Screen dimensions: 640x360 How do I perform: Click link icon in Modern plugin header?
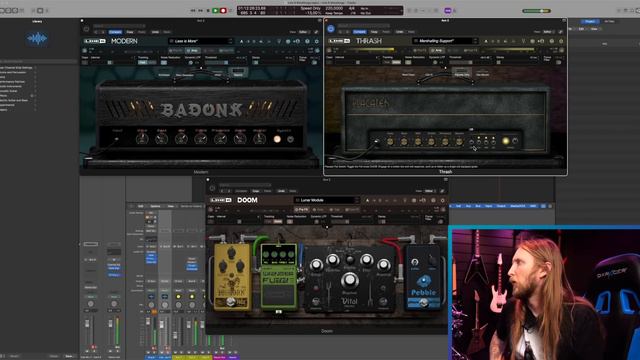coord(316,32)
